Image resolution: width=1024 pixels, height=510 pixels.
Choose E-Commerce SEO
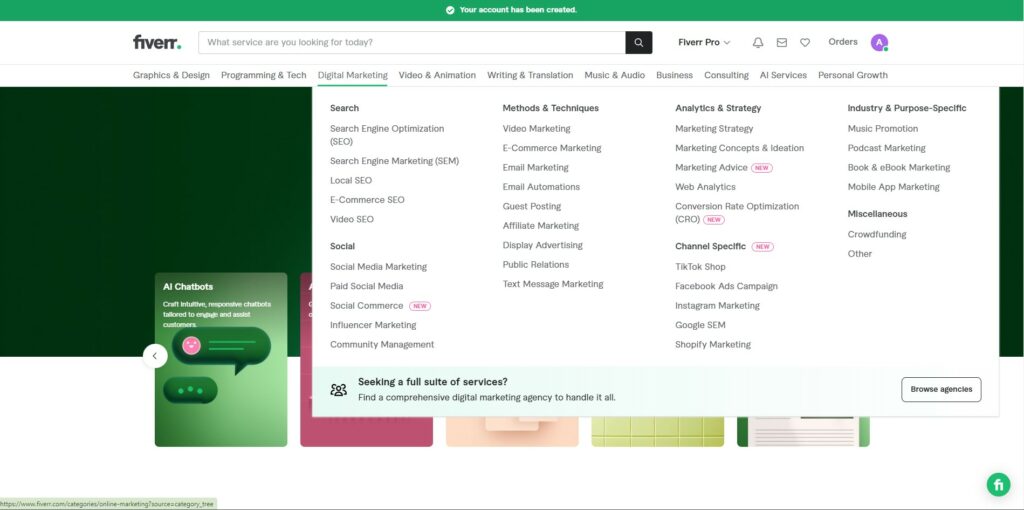click(x=367, y=200)
